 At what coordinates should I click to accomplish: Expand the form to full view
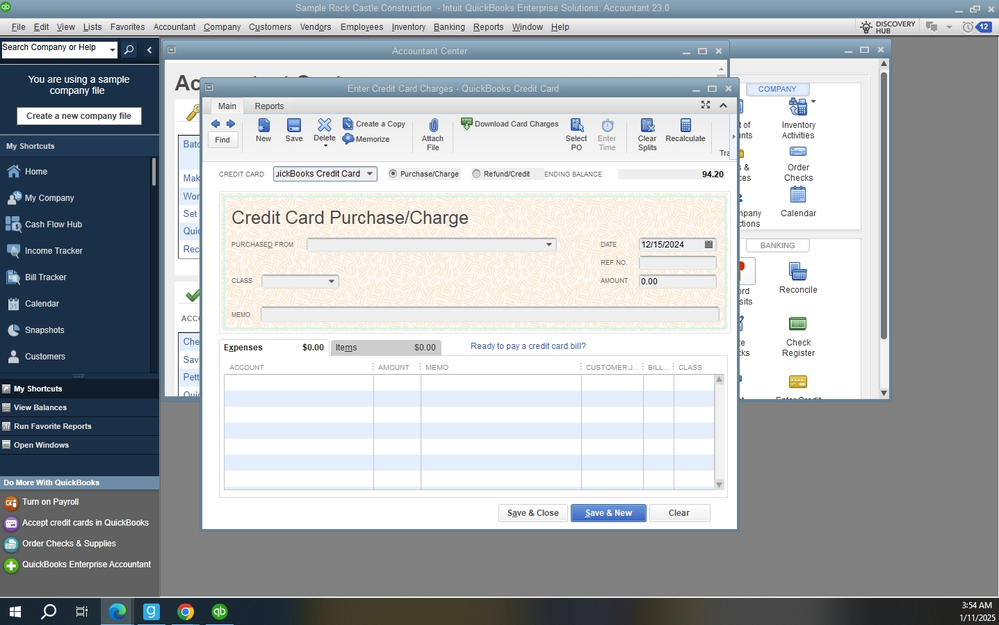[x=705, y=105]
